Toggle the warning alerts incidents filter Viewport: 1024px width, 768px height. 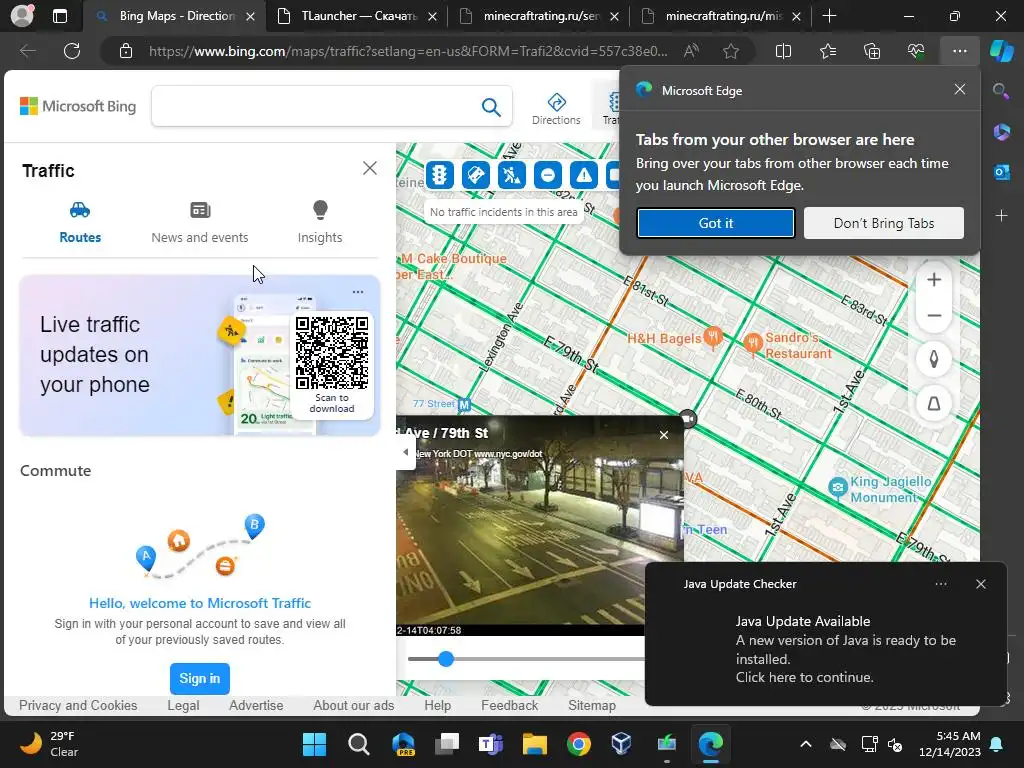point(583,175)
